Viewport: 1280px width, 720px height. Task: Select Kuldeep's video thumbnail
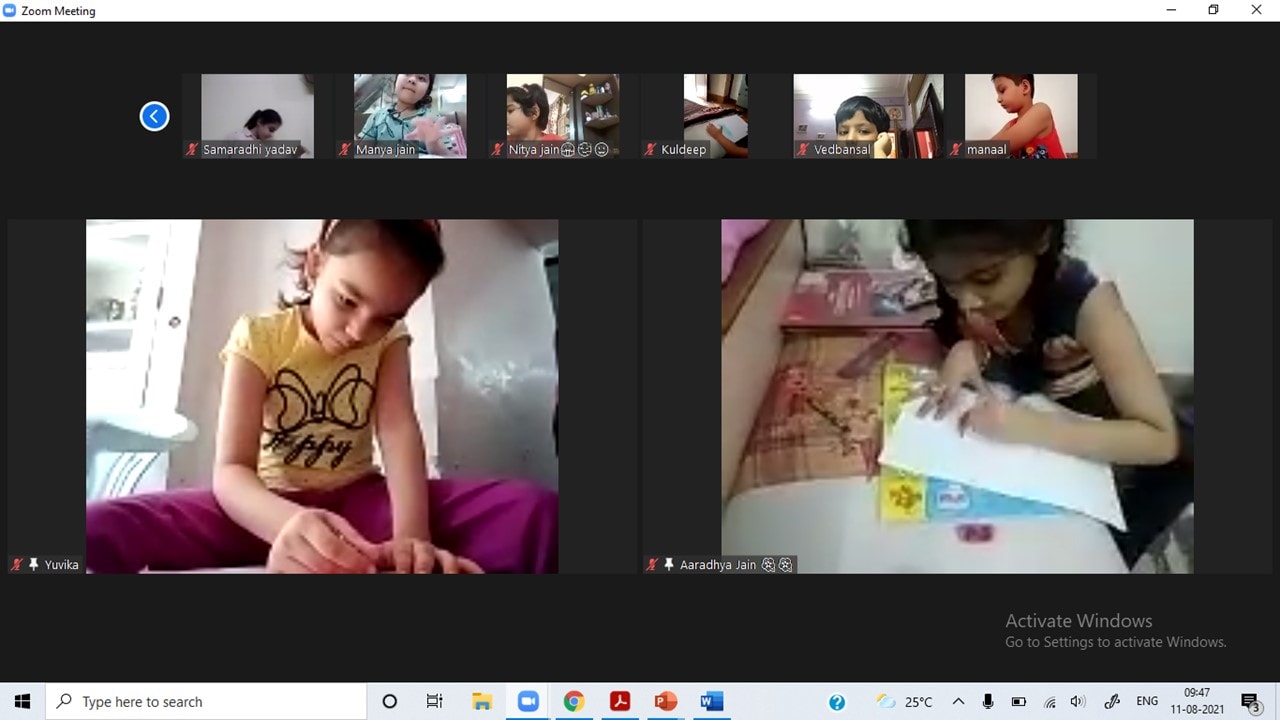coord(715,116)
